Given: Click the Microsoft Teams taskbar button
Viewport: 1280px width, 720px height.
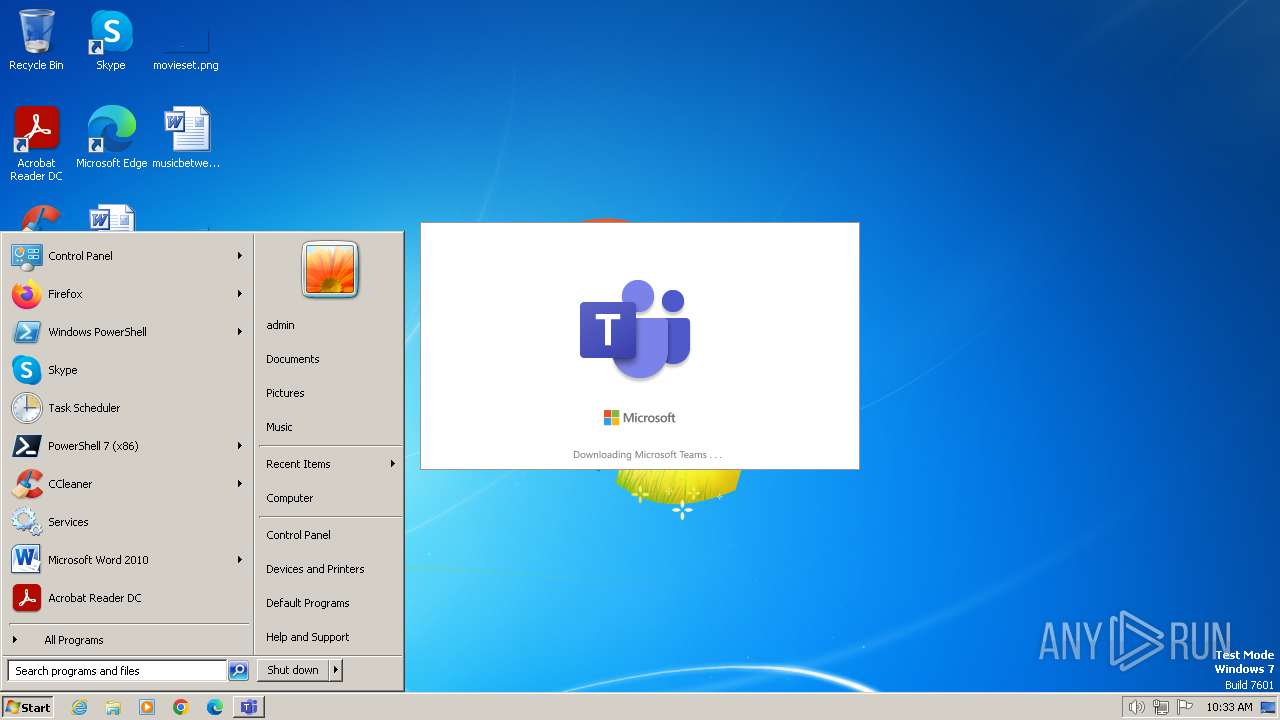Looking at the screenshot, I should pos(249,707).
